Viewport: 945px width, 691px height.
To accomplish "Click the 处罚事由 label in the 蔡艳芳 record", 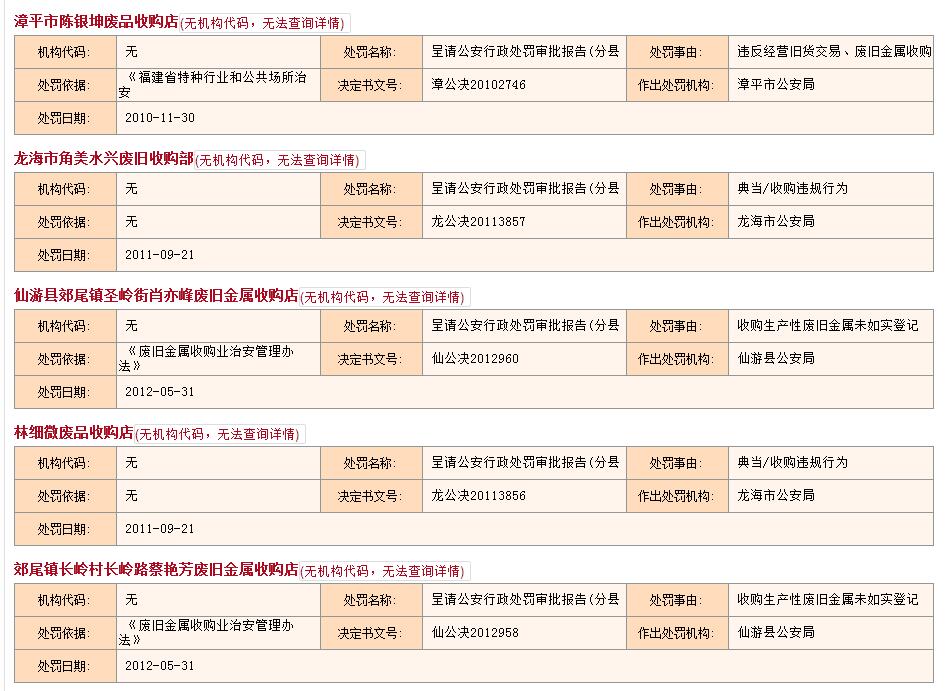I will tap(676, 600).
